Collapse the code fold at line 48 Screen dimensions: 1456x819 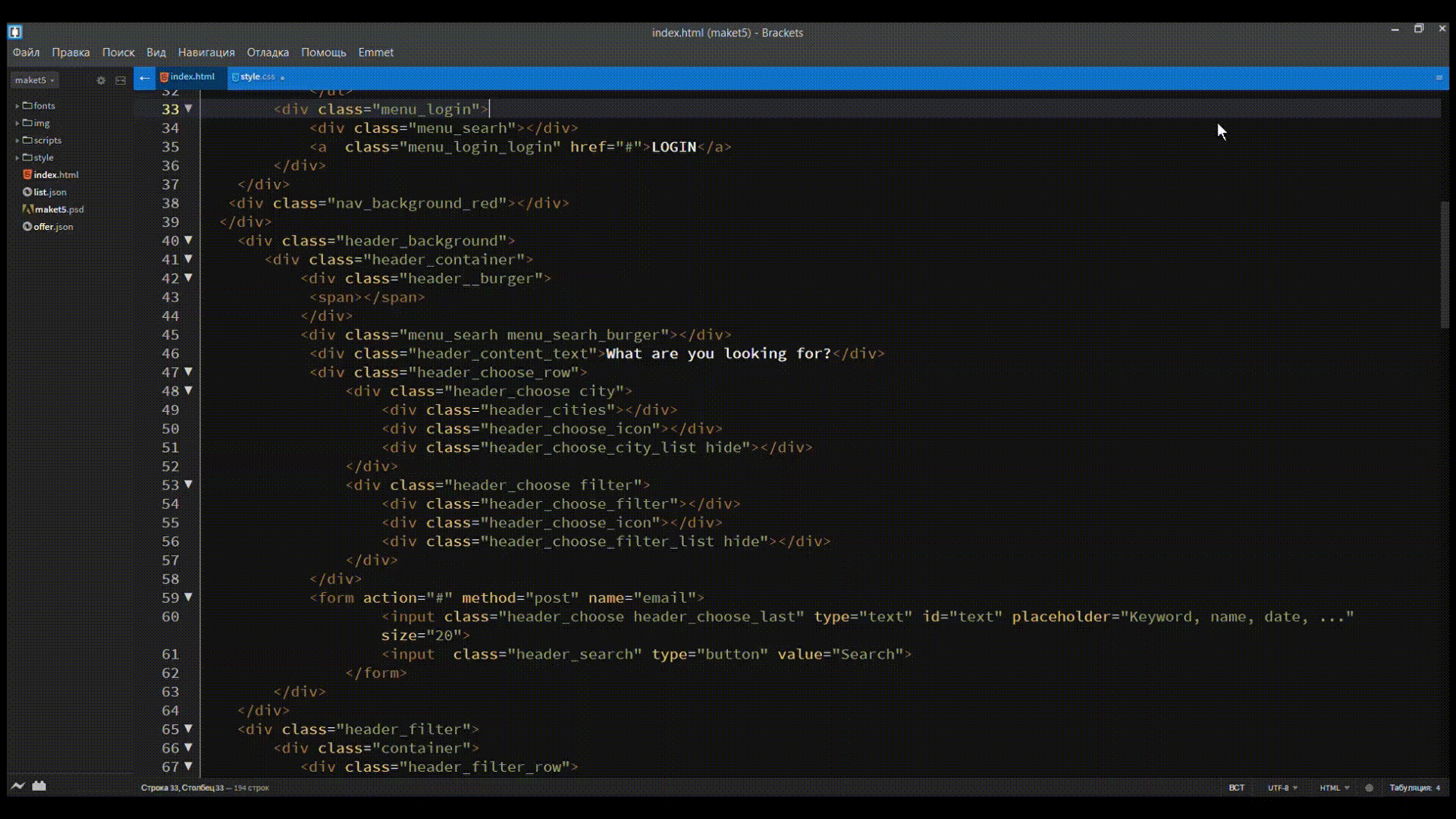(189, 391)
